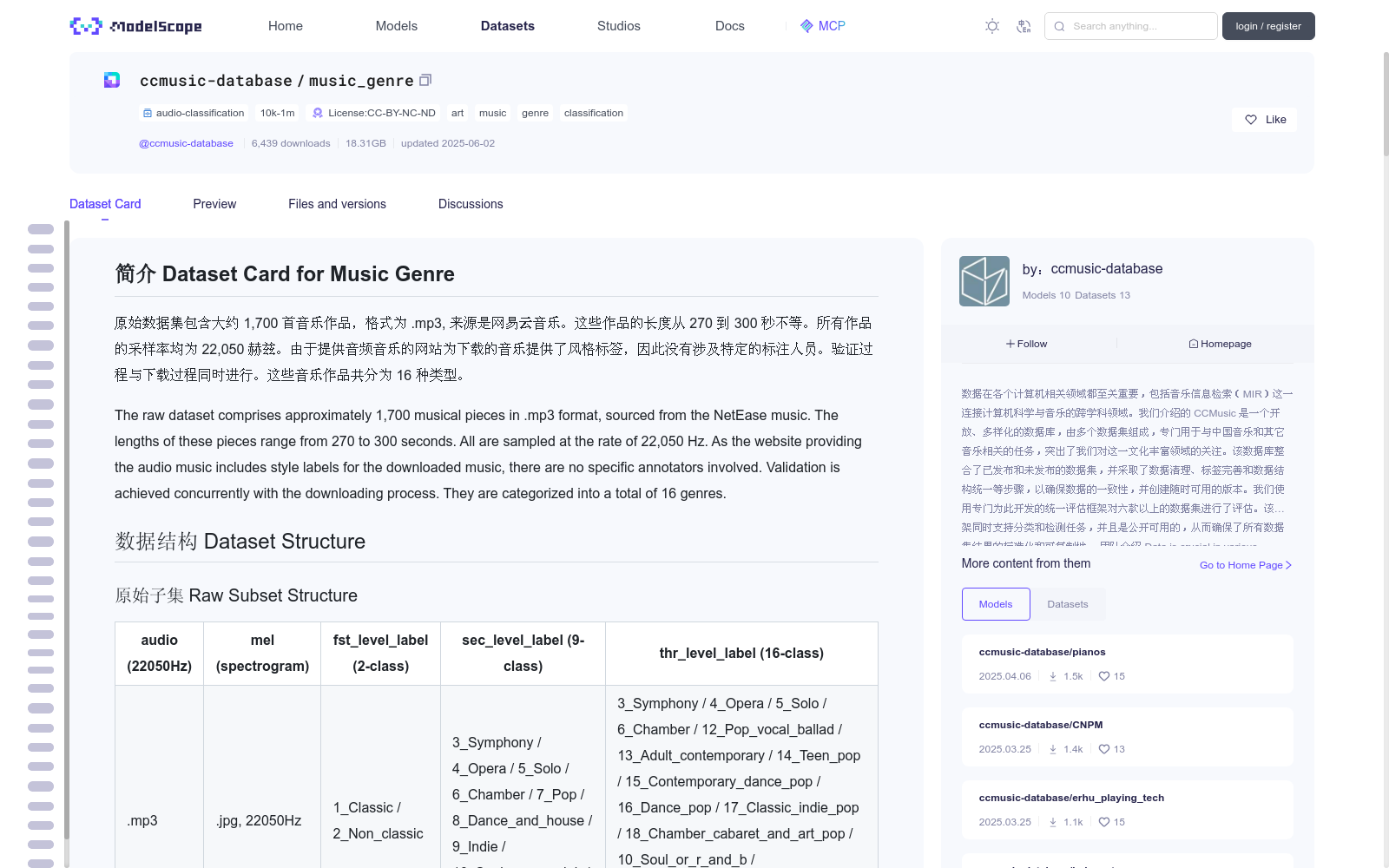Viewport: 1389px width, 868px height.
Task: Click the 10k-1m size tag
Action: [278, 113]
